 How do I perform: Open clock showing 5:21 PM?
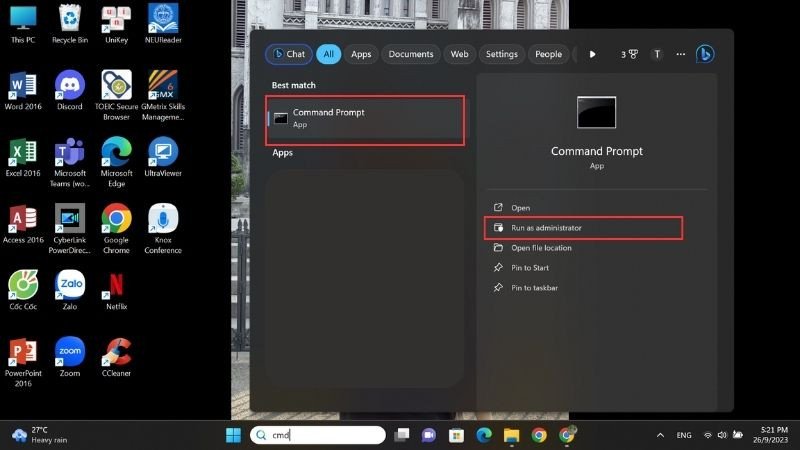(x=770, y=435)
